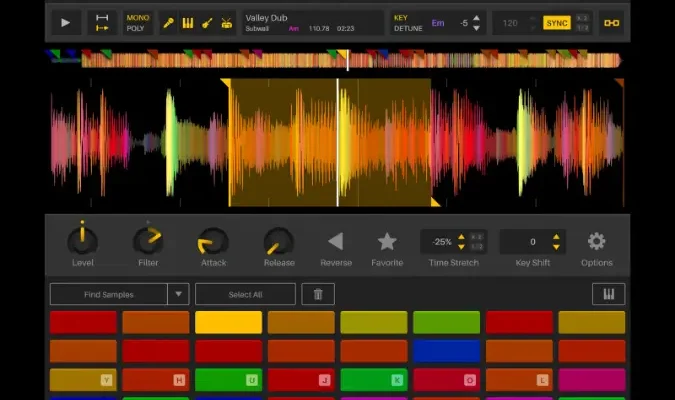Click the Key Shift value stepper arrows
This screenshot has height=400, width=675.
557,241
